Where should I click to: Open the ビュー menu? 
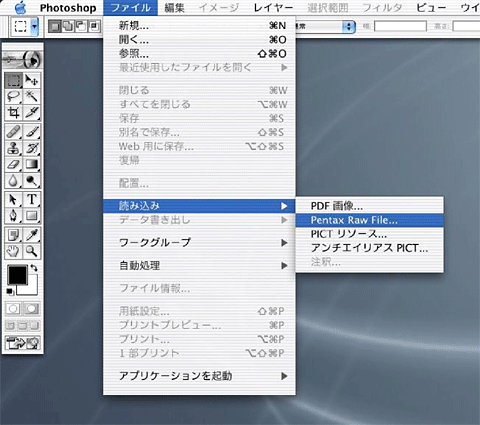431,8
